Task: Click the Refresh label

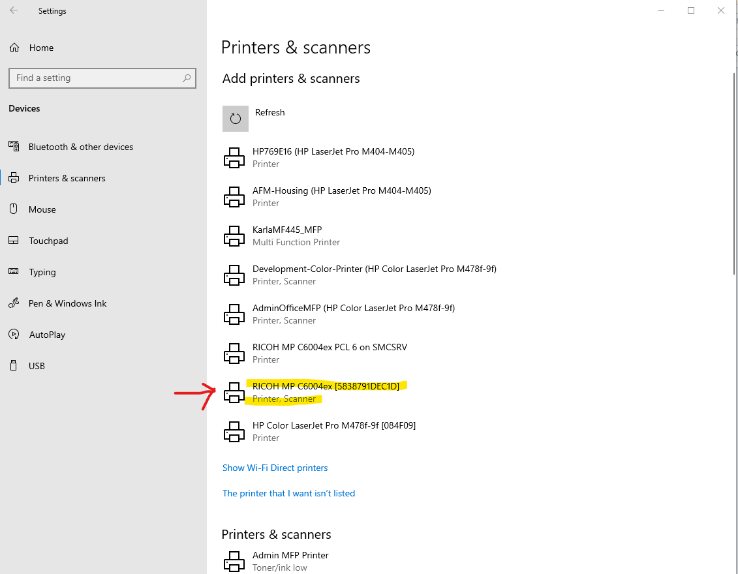Action: coord(270,112)
